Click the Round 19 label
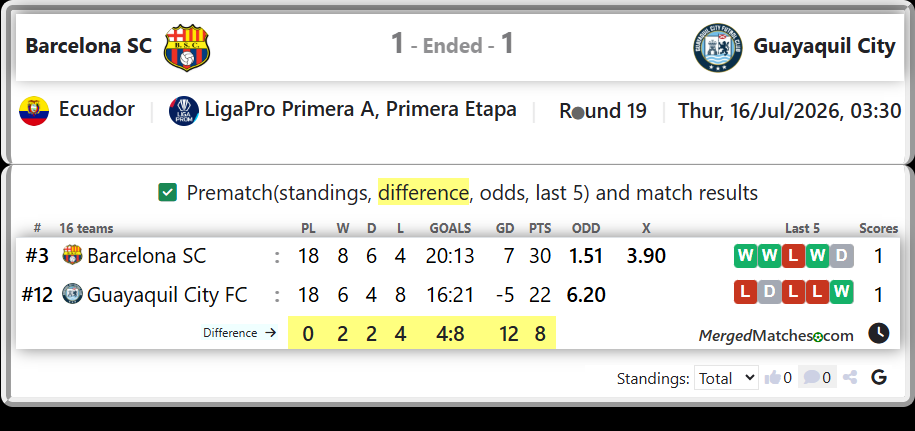 (603, 111)
